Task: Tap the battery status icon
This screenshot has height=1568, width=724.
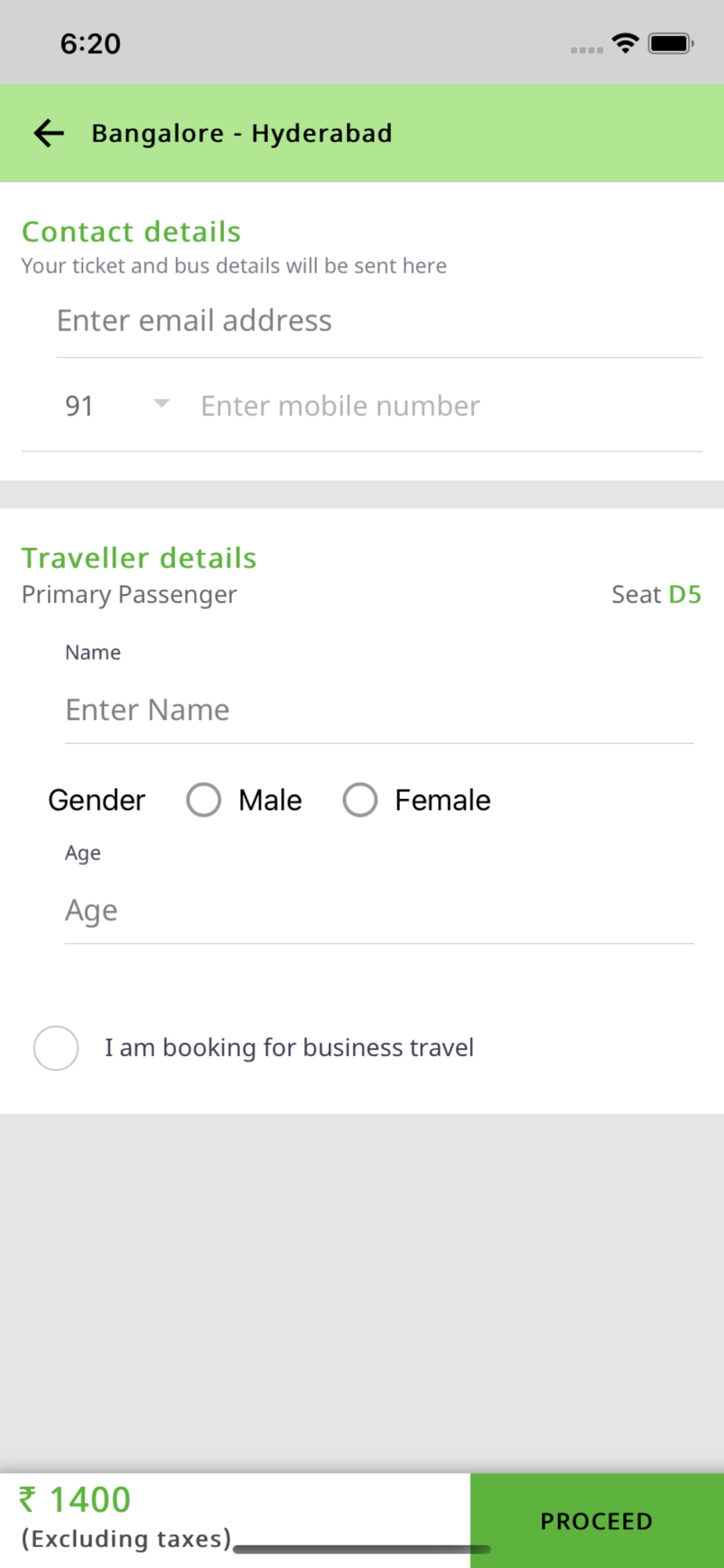Action: pyautogui.click(x=671, y=43)
